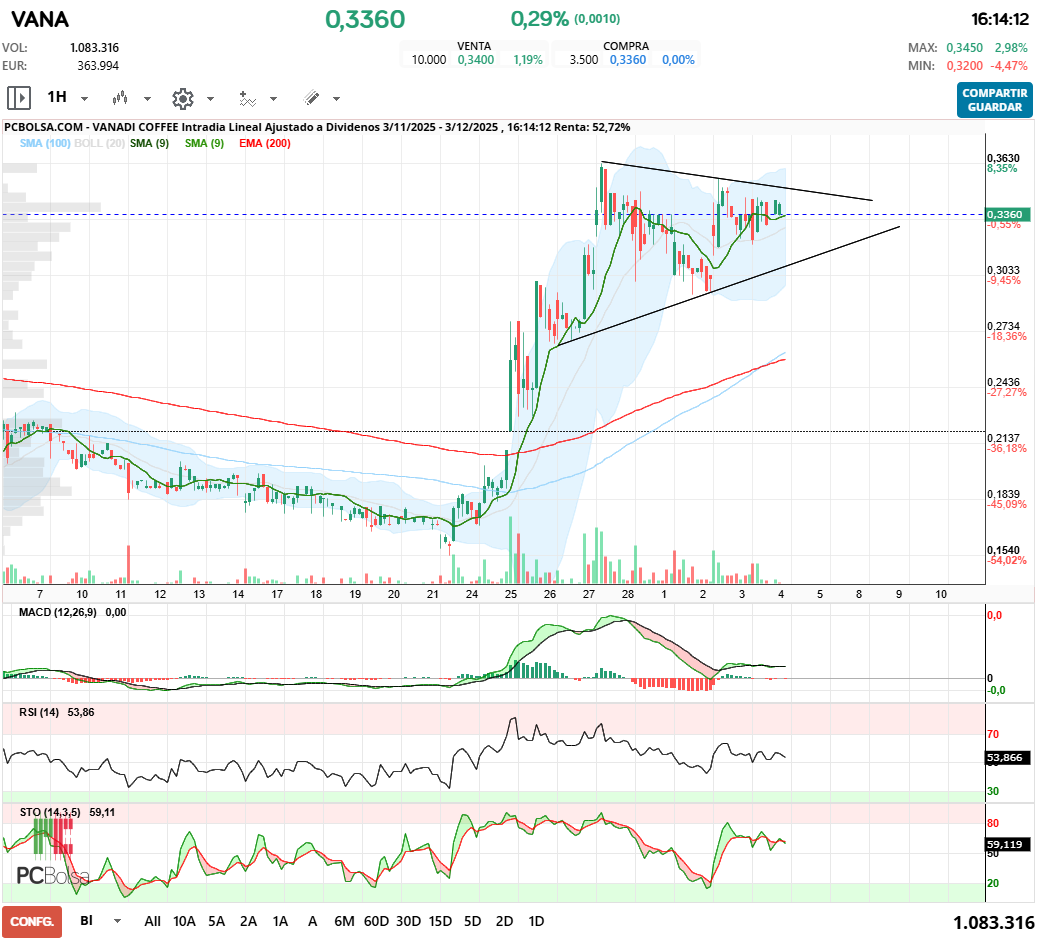1048x943 pixels.
Task: Toggle the BOLL (20) indicator label
Action: 100,144
